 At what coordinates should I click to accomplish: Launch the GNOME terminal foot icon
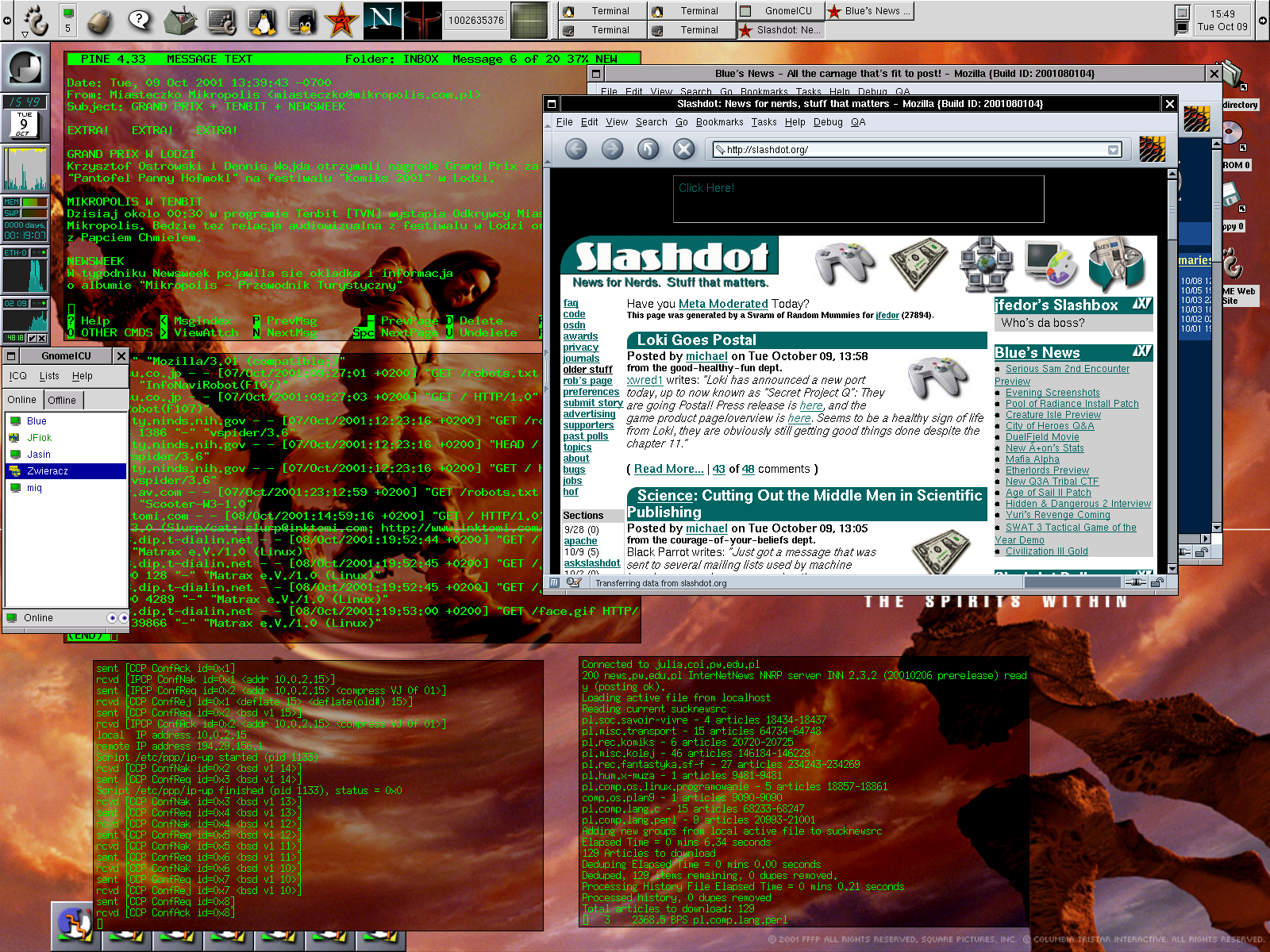click(221, 20)
